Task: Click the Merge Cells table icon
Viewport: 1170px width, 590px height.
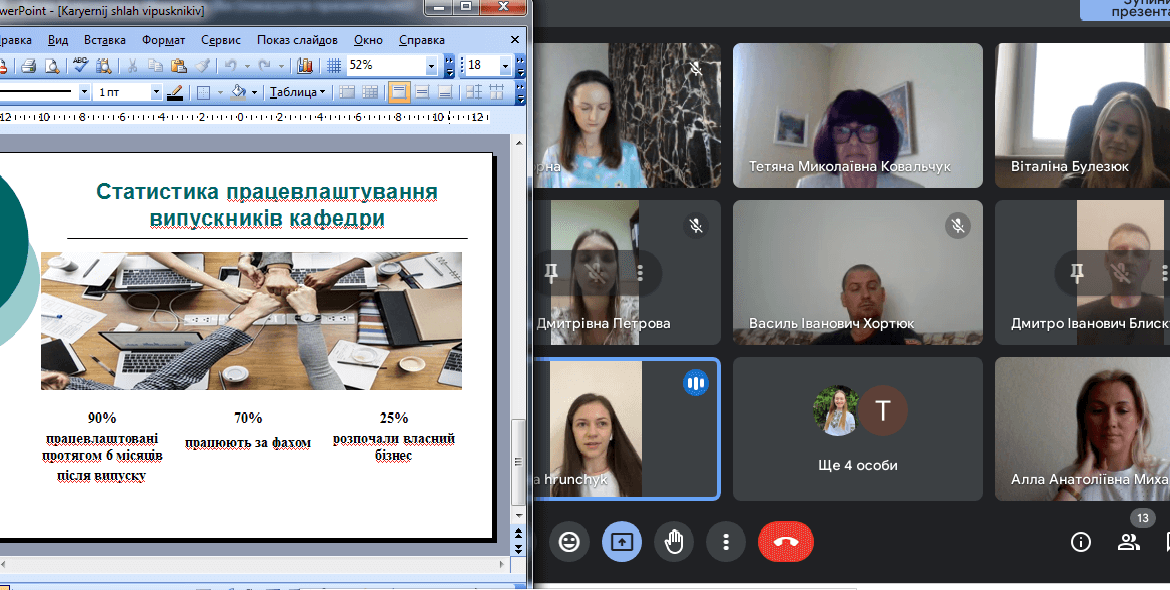Action: [x=346, y=92]
